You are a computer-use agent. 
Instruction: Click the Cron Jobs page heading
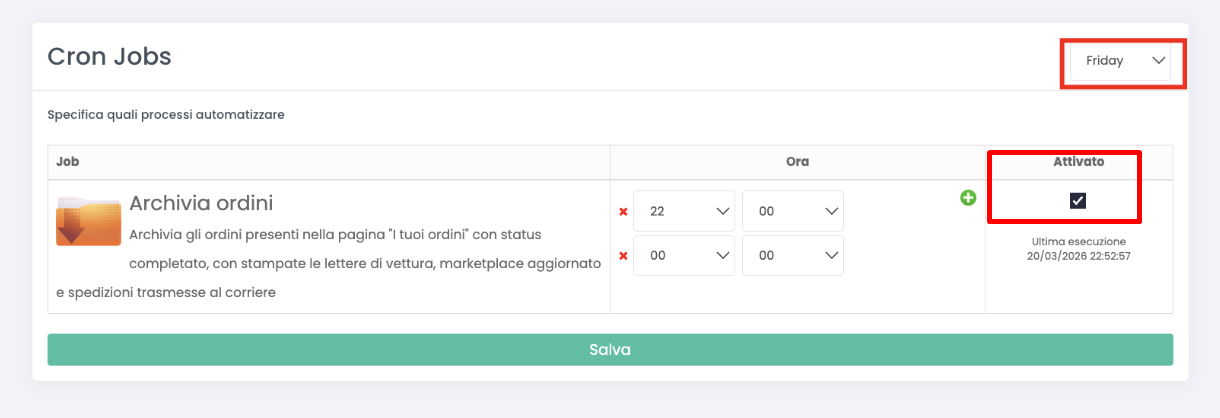pyautogui.click(x=110, y=57)
